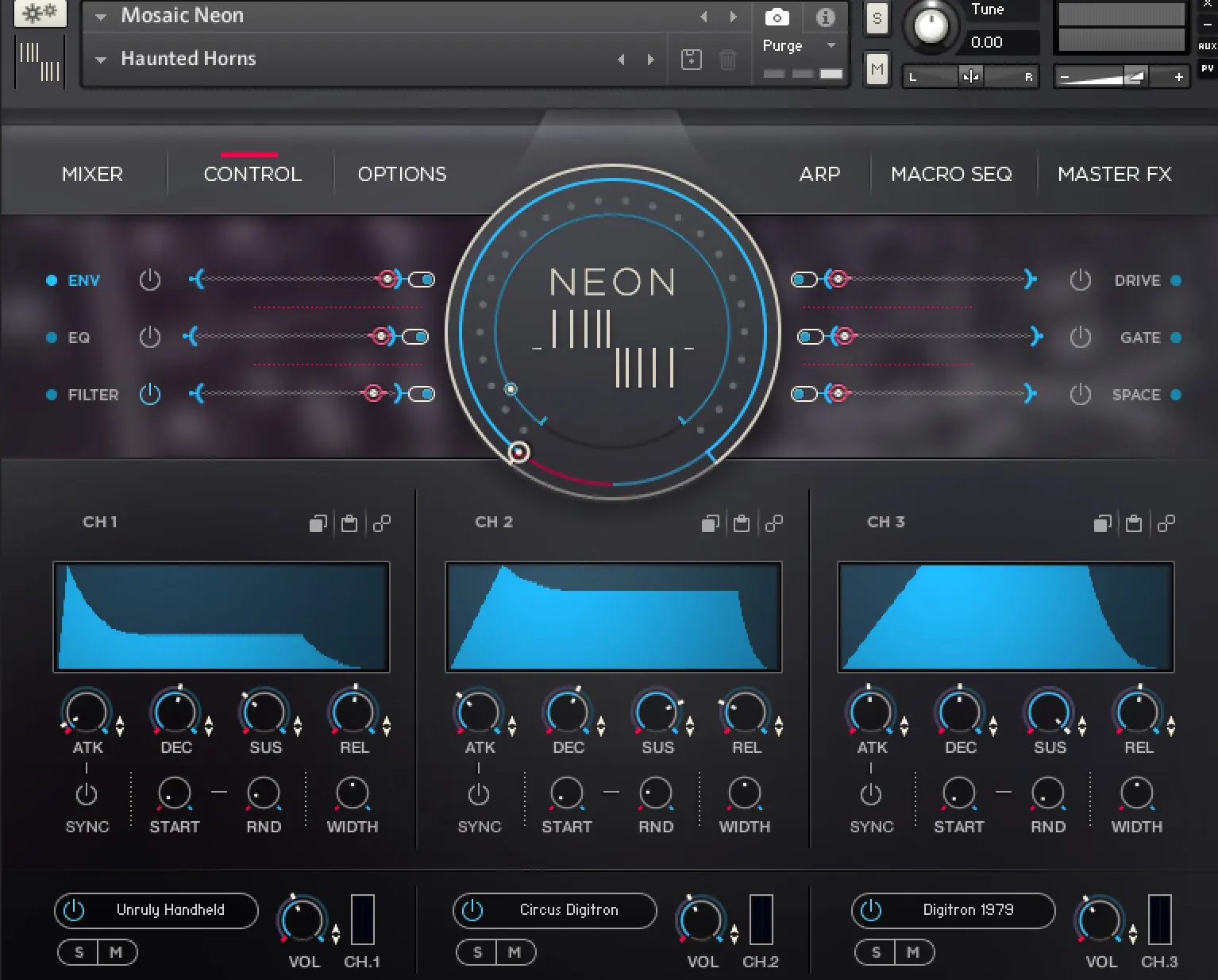Toggle CH 1 SYNC power button
1218x980 pixels.
[x=87, y=794]
